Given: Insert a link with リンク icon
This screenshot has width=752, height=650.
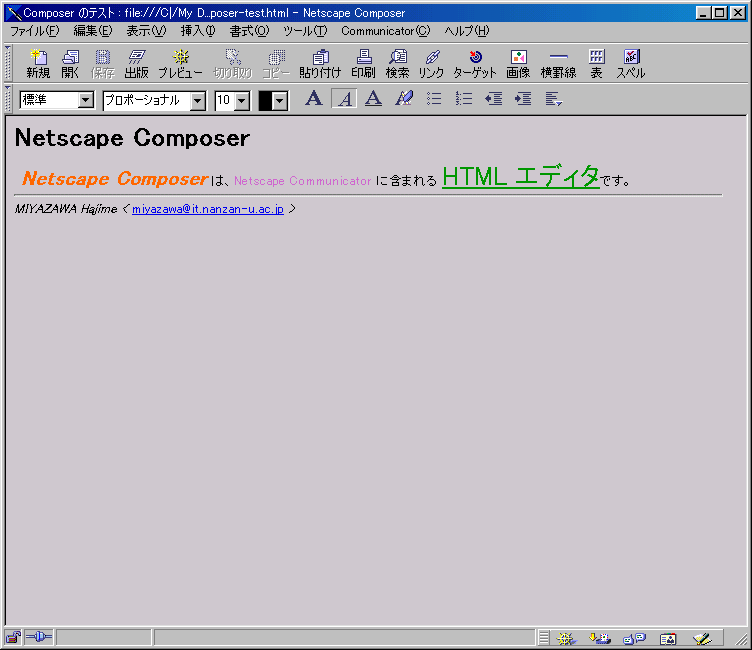Looking at the screenshot, I should point(431,63).
